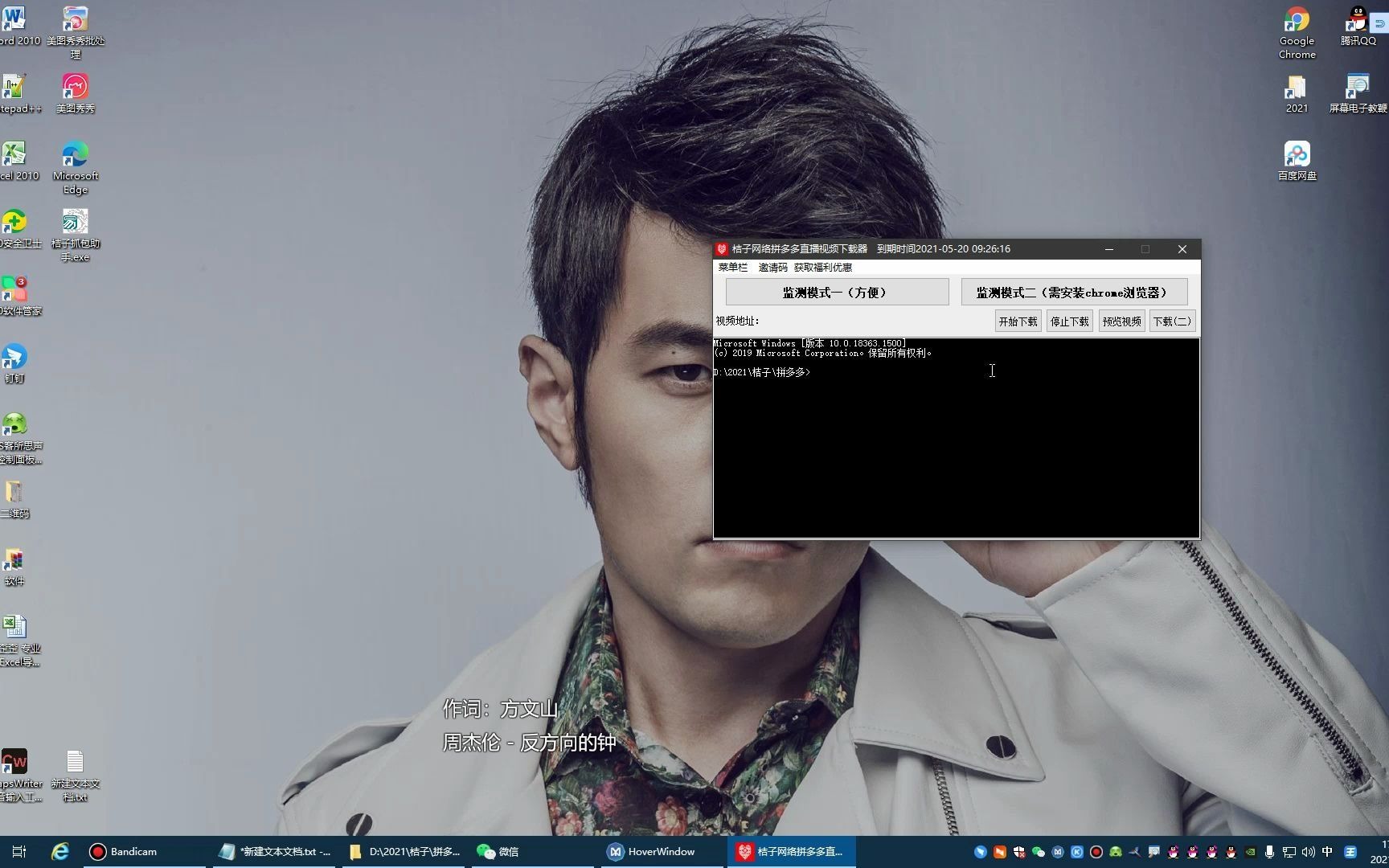Click the 桔子网络拼多多 taskbar button
Viewport: 1389px width, 868px height.
792,852
